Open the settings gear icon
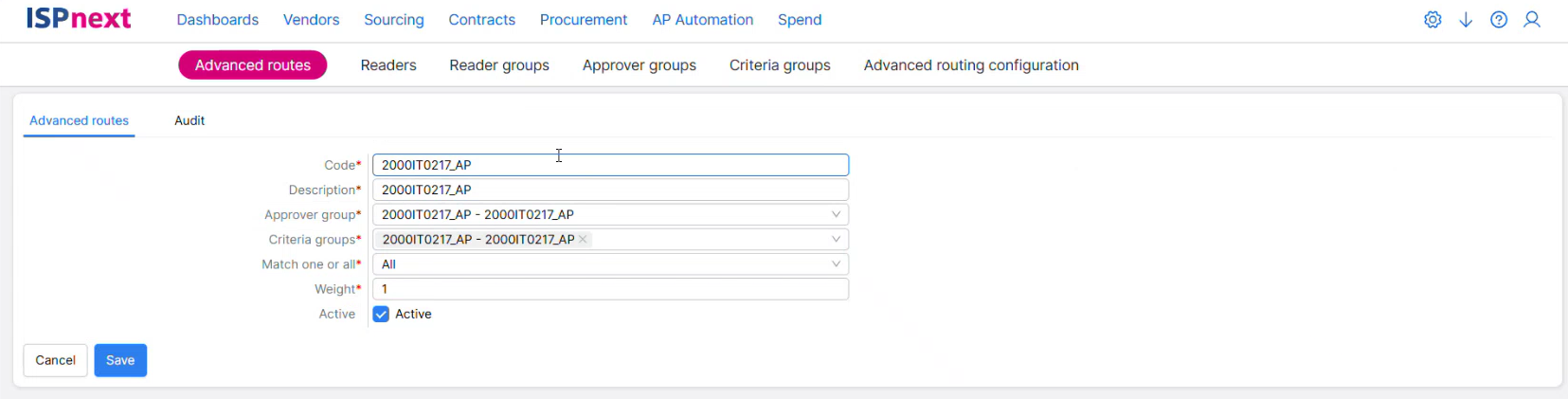Viewport: 1568px width, 399px height. pyautogui.click(x=1433, y=20)
